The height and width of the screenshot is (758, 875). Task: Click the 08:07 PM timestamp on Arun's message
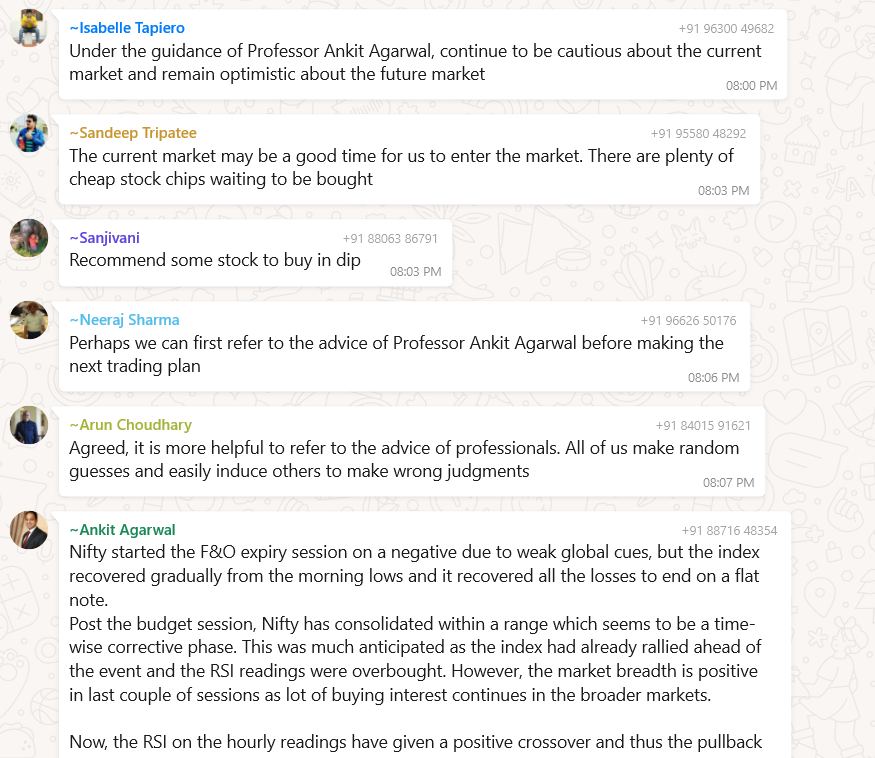coord(728,482)
